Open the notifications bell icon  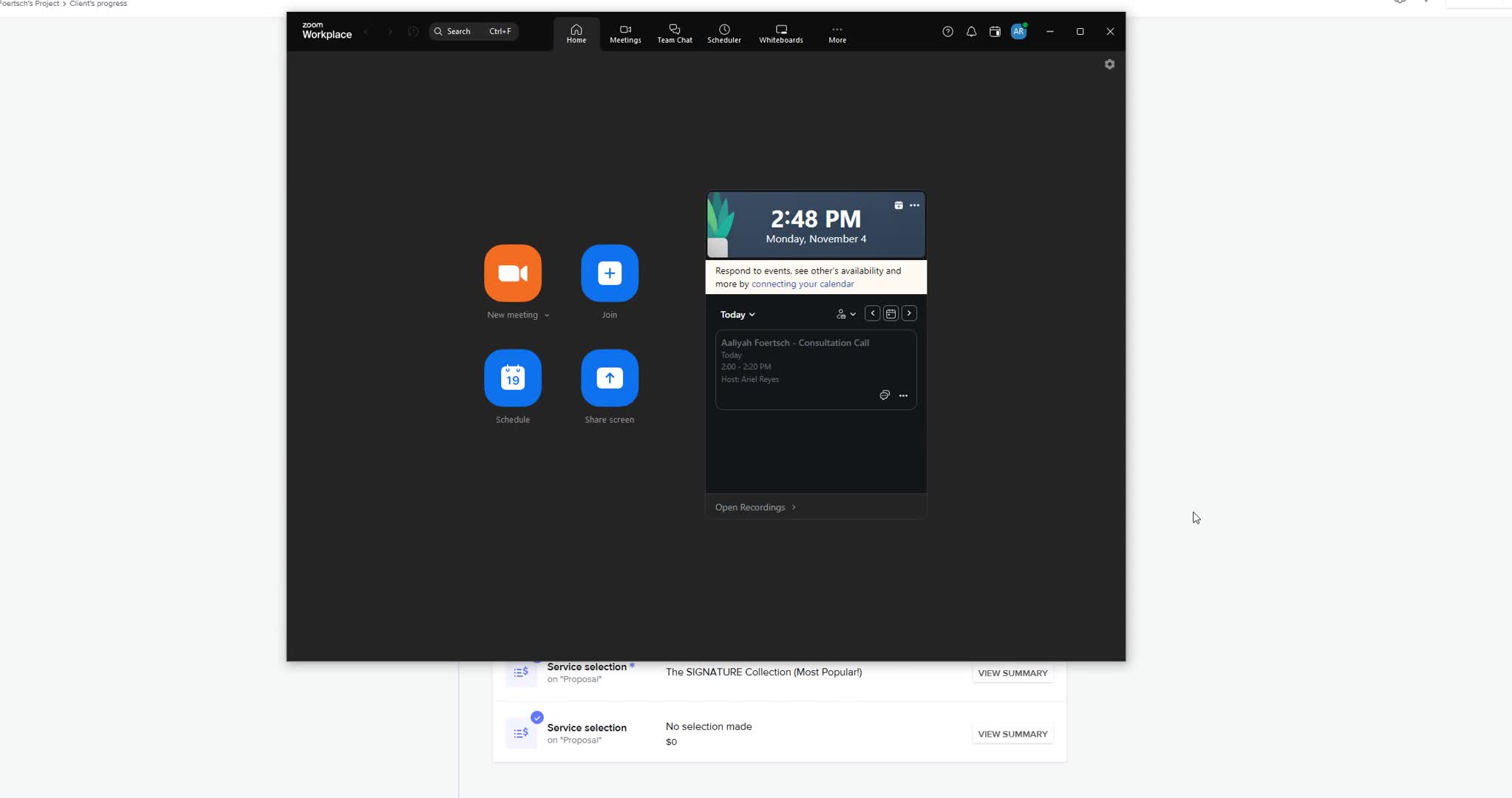click(971, 31)
